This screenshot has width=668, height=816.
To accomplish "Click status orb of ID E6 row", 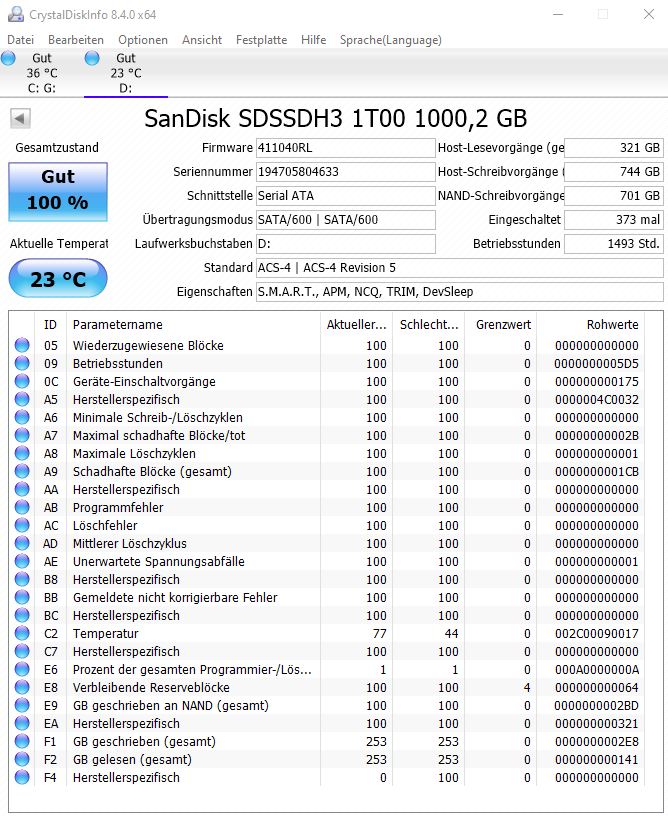I will (22, 669).
